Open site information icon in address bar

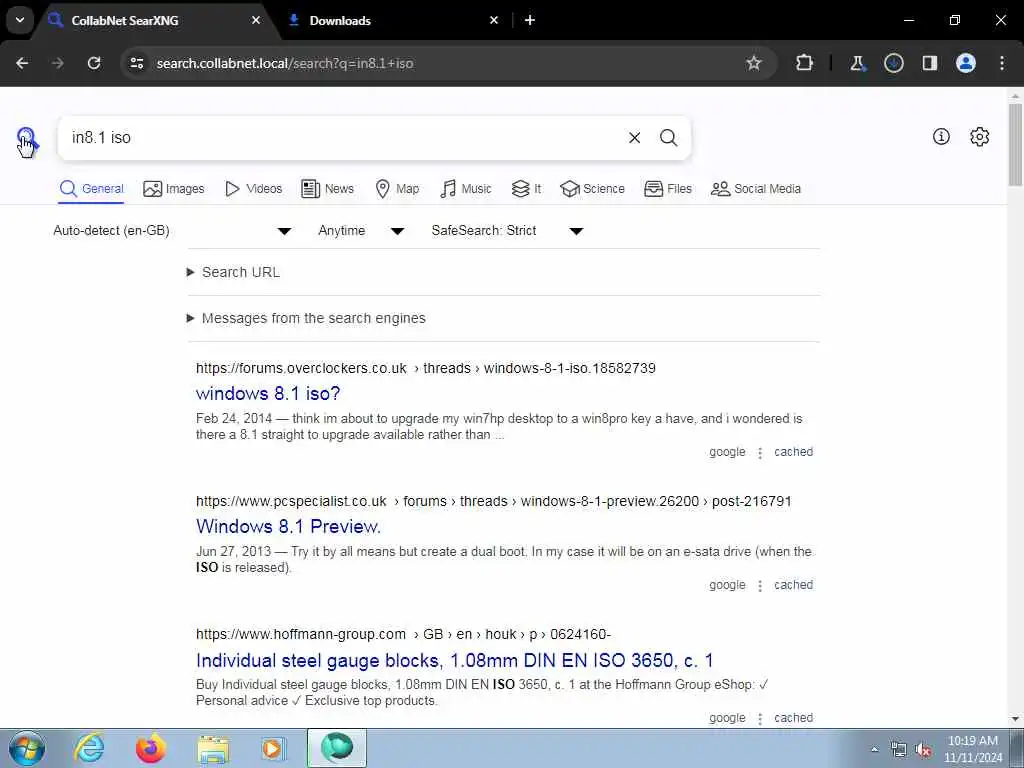click(136, 63)
